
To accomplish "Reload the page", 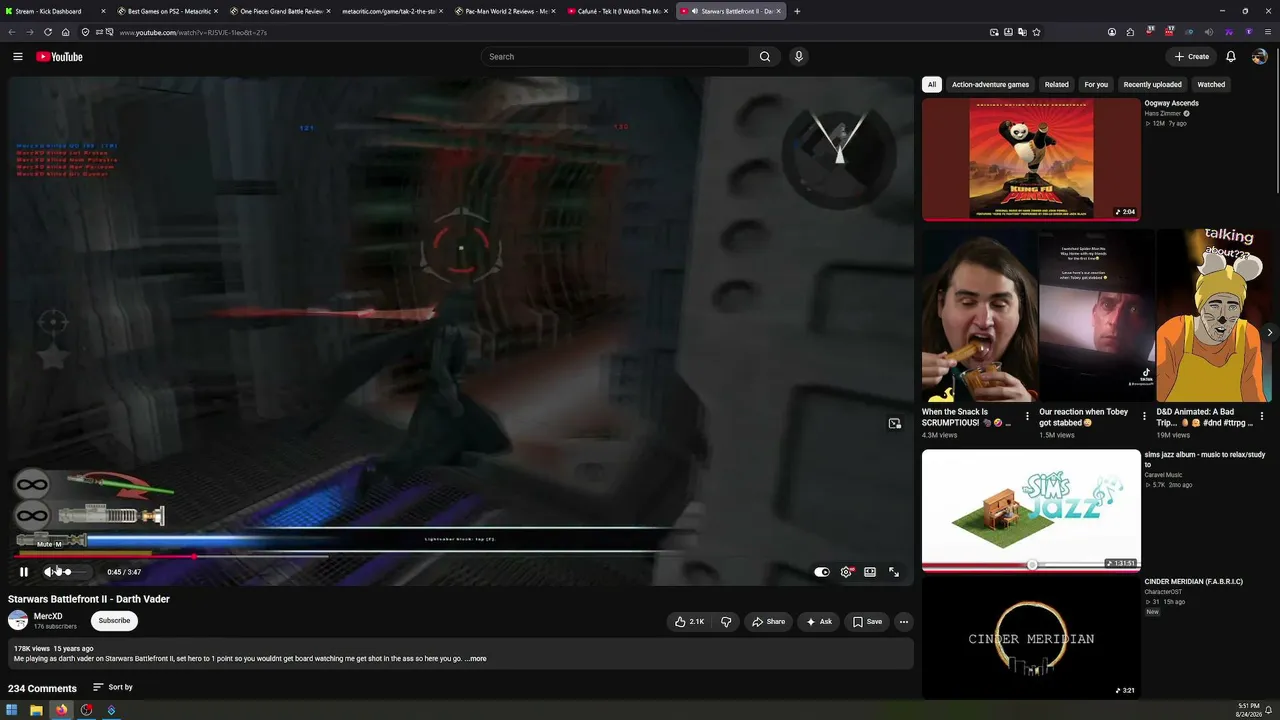I will point(47,32).
